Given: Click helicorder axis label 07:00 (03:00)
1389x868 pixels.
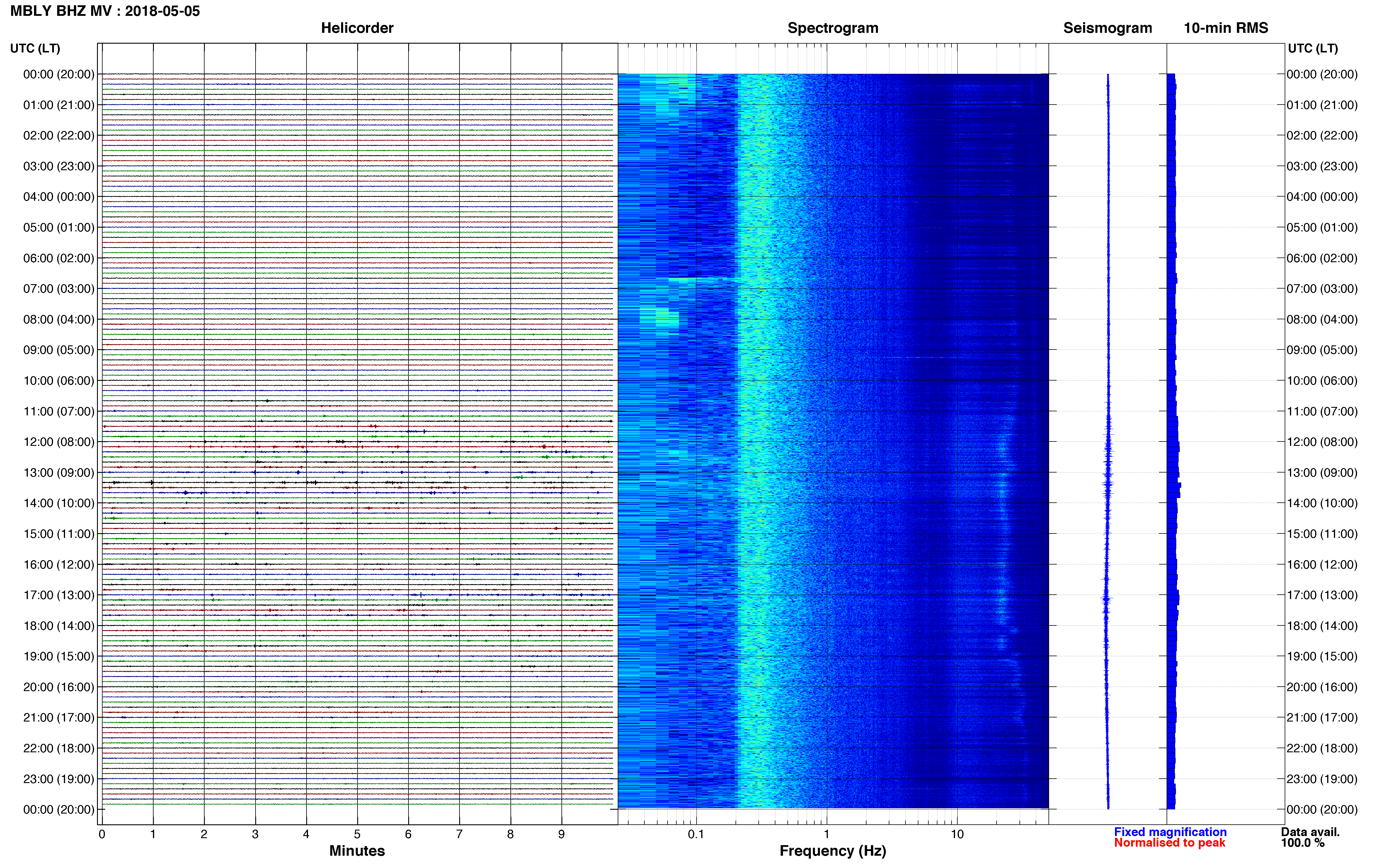Looking at the screenshot, I should [59, 289].
